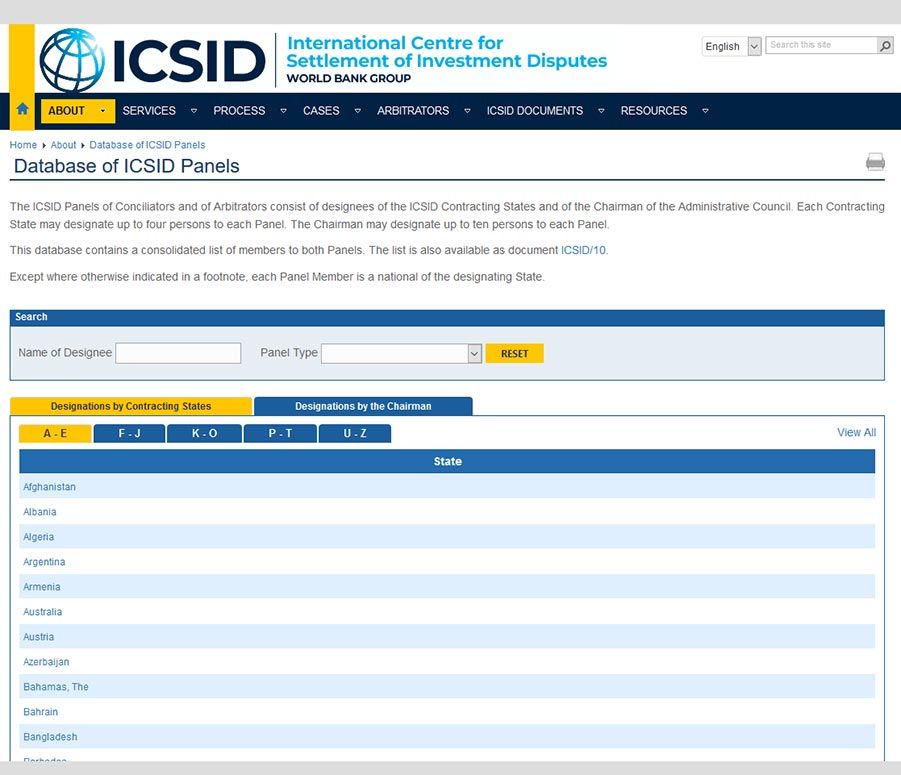Select the F - J letter tab
Image resolution: width=901 pixels, height=775 pixels.
tap(129, 432)
